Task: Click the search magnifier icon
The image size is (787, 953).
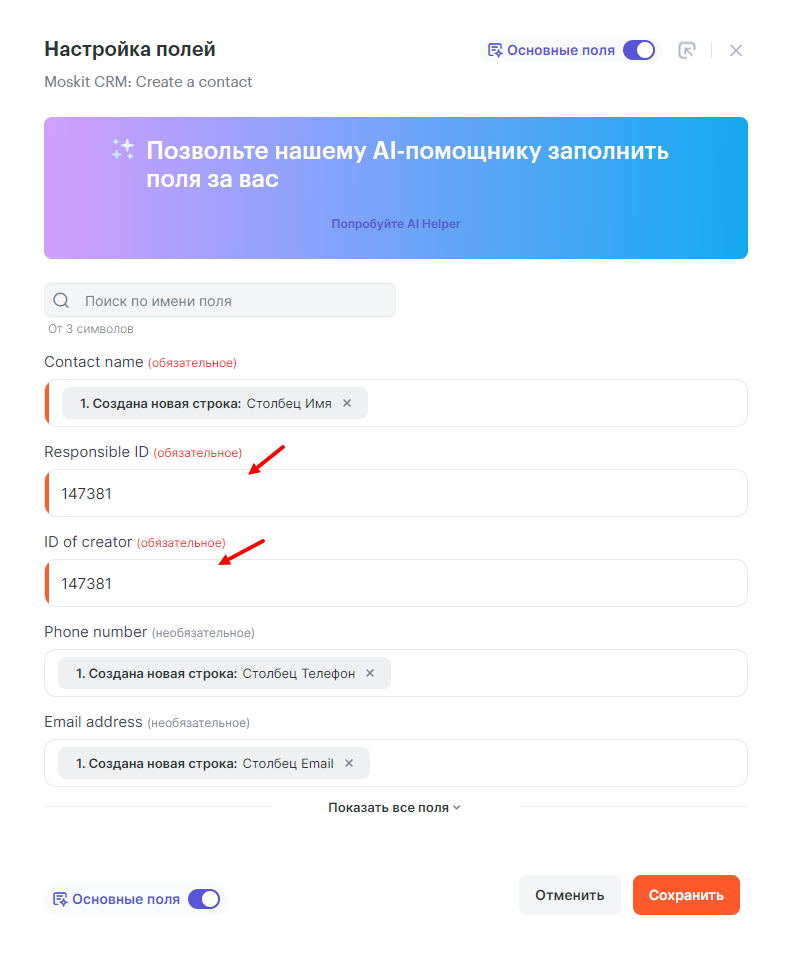Action: pos(61,301)
